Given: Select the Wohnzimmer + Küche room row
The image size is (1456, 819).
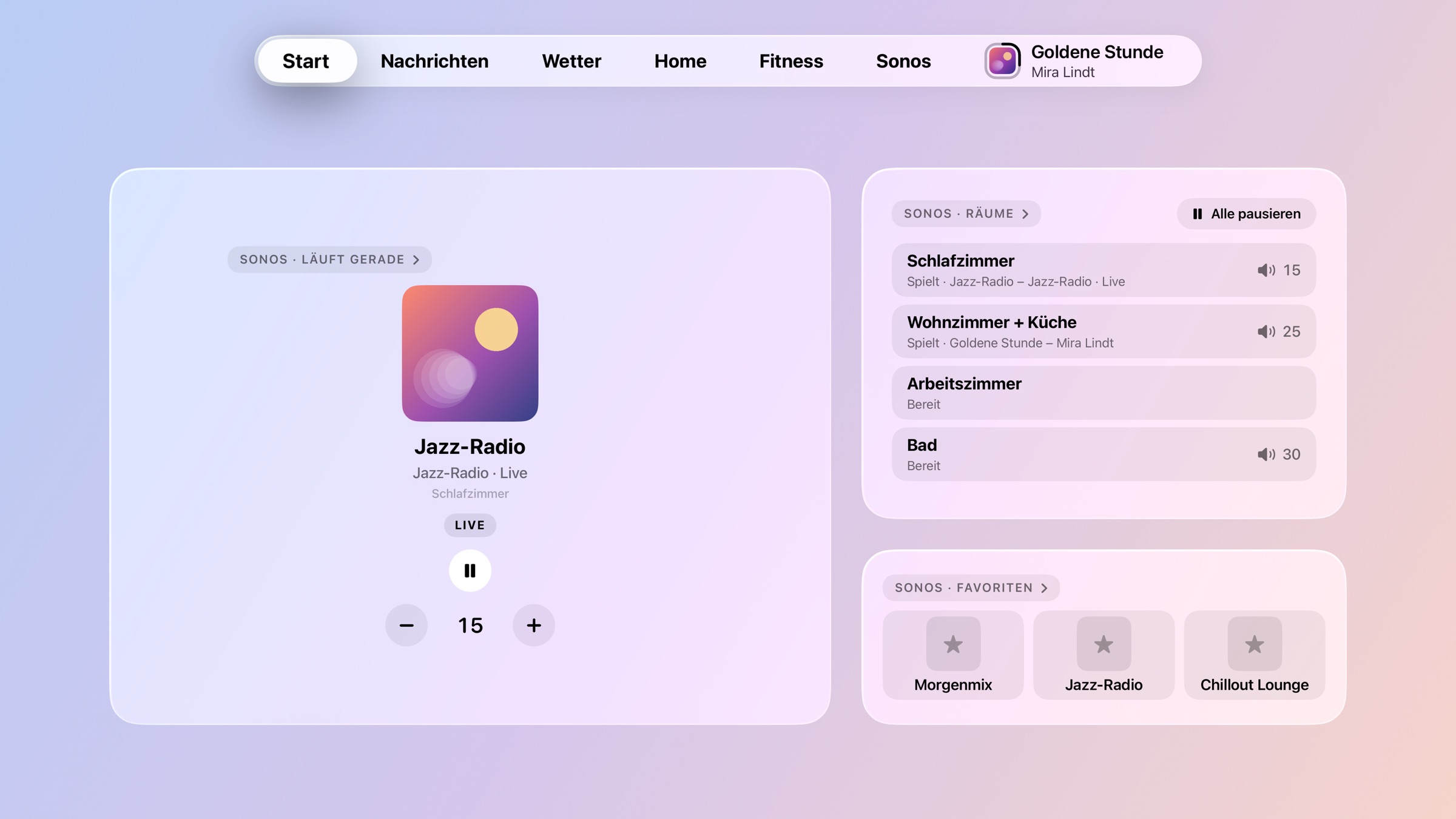Looking at the screenshot, I should tap(1104, 331).
